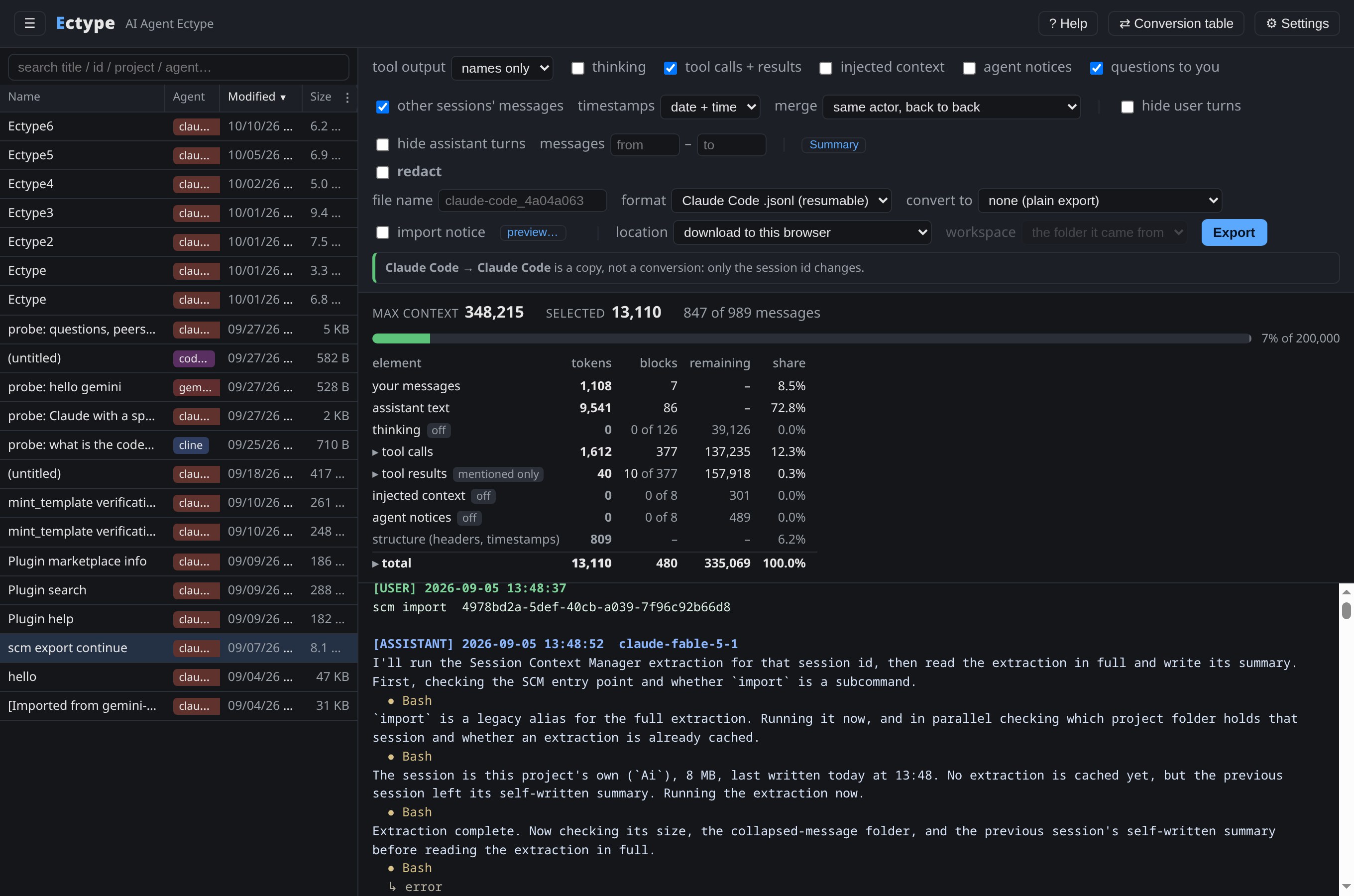1354x896 pixels.
Task: Click the context usage progress bar
Action: [811, 338]
